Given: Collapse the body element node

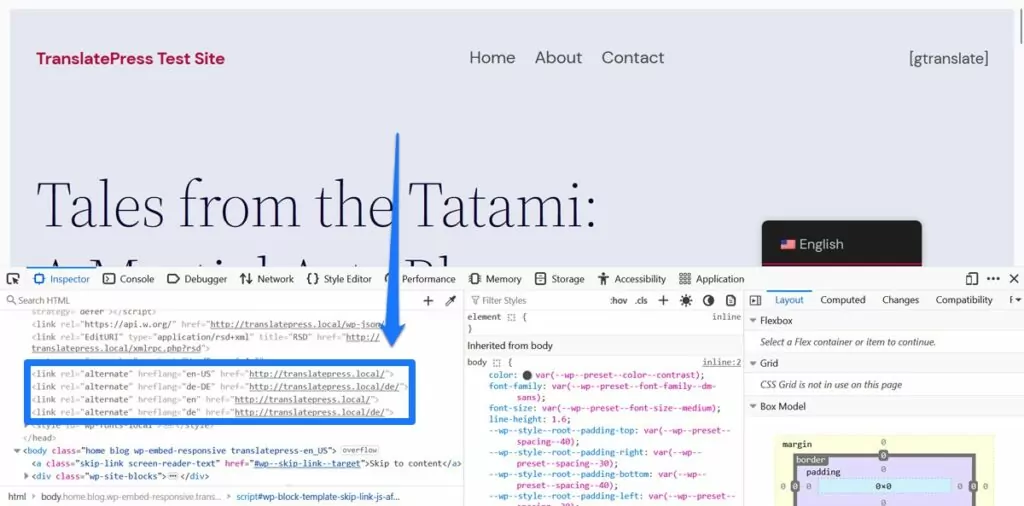Looking at the screenshot, I should point(18,451).
